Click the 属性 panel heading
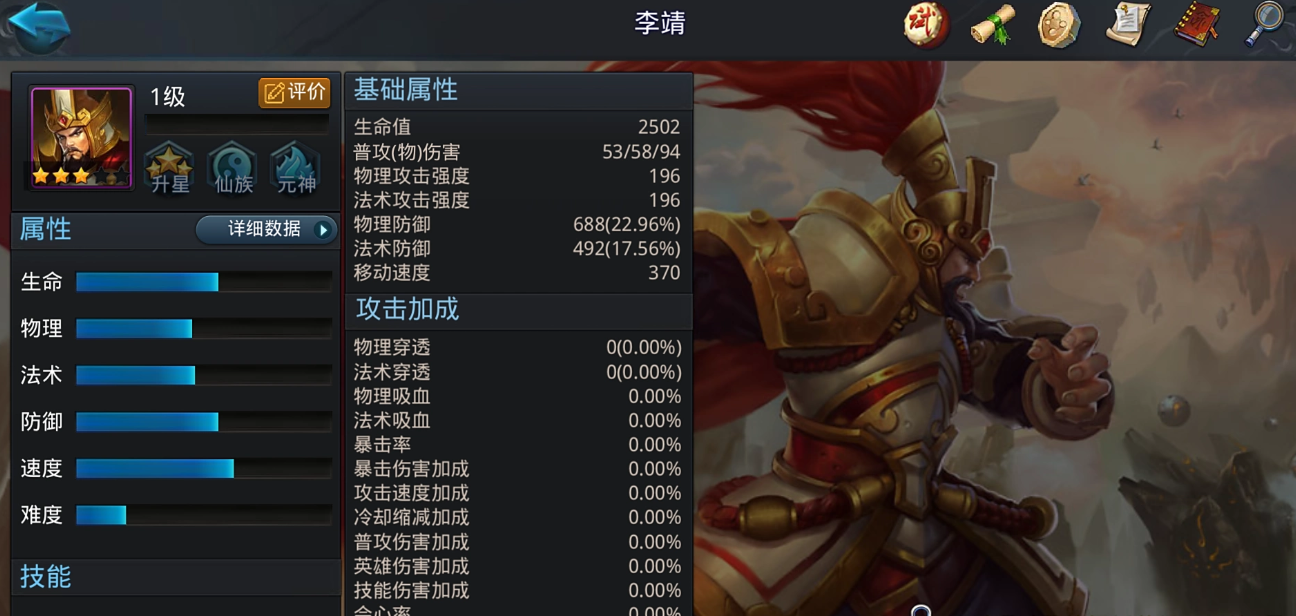Image resolution: width=1296 pixels, height=616 pixels. pyautogui.click(x=46, y=229)
